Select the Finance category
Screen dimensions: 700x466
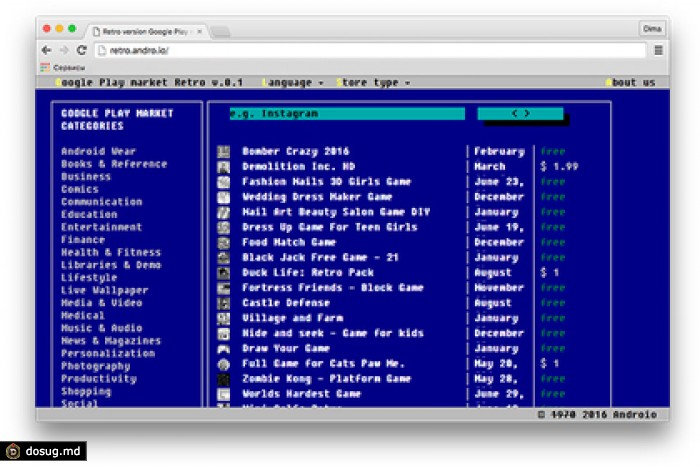[83, 240]
